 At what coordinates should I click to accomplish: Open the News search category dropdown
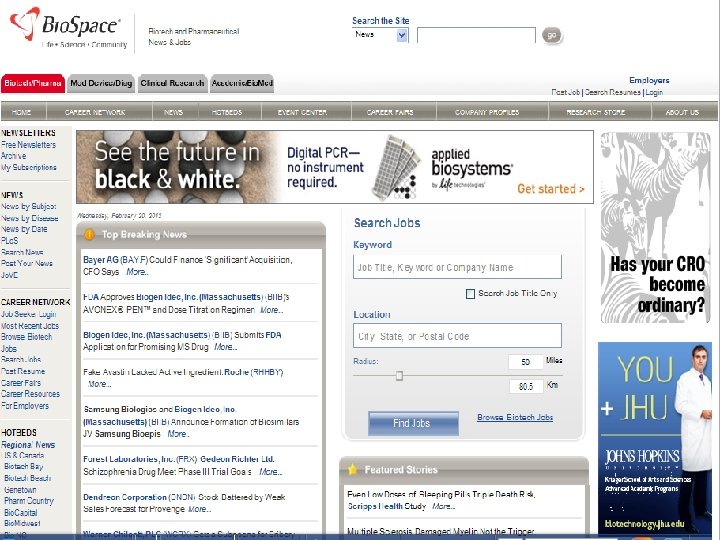(380, 35)
